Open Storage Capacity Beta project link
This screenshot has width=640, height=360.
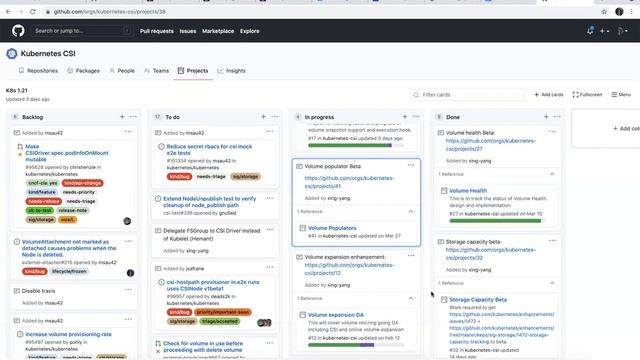tap(478, 300)
